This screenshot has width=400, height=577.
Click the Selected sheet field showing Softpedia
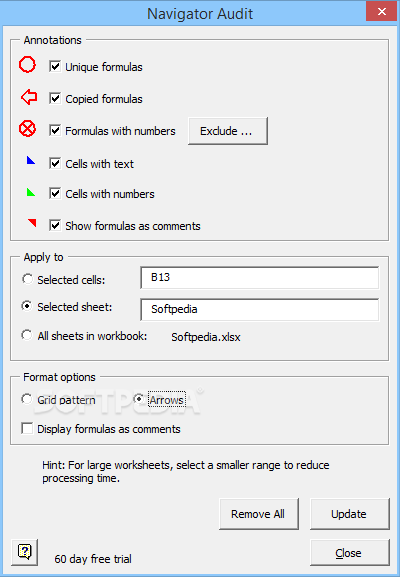[x=259, y=309]
